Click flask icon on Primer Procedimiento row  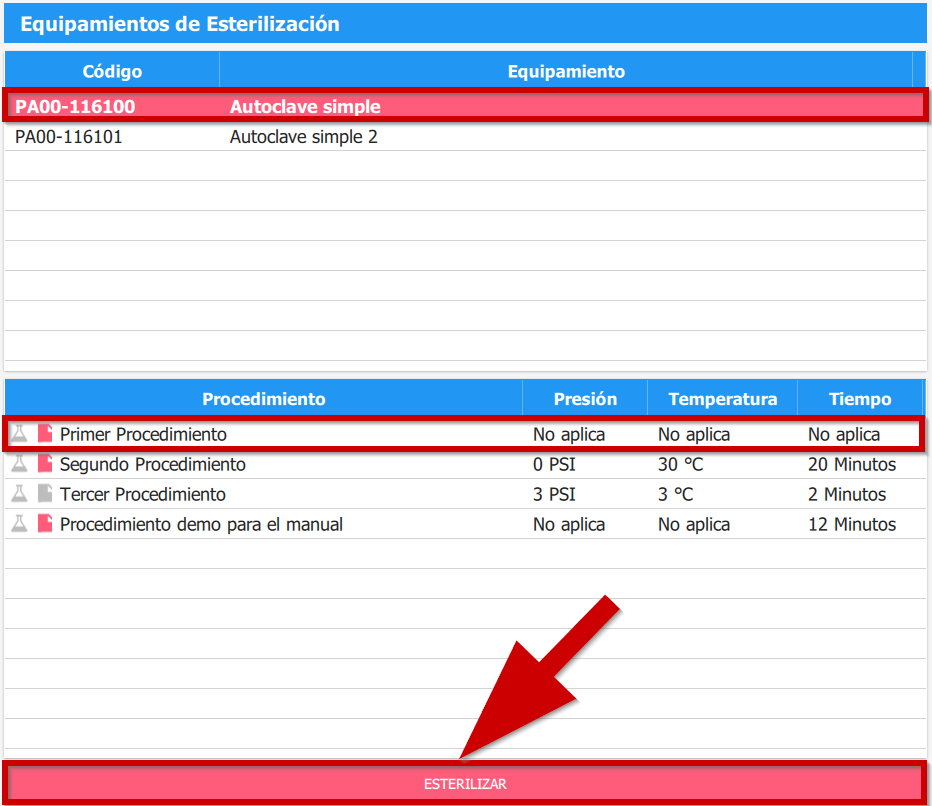click(x=20, y=434)
